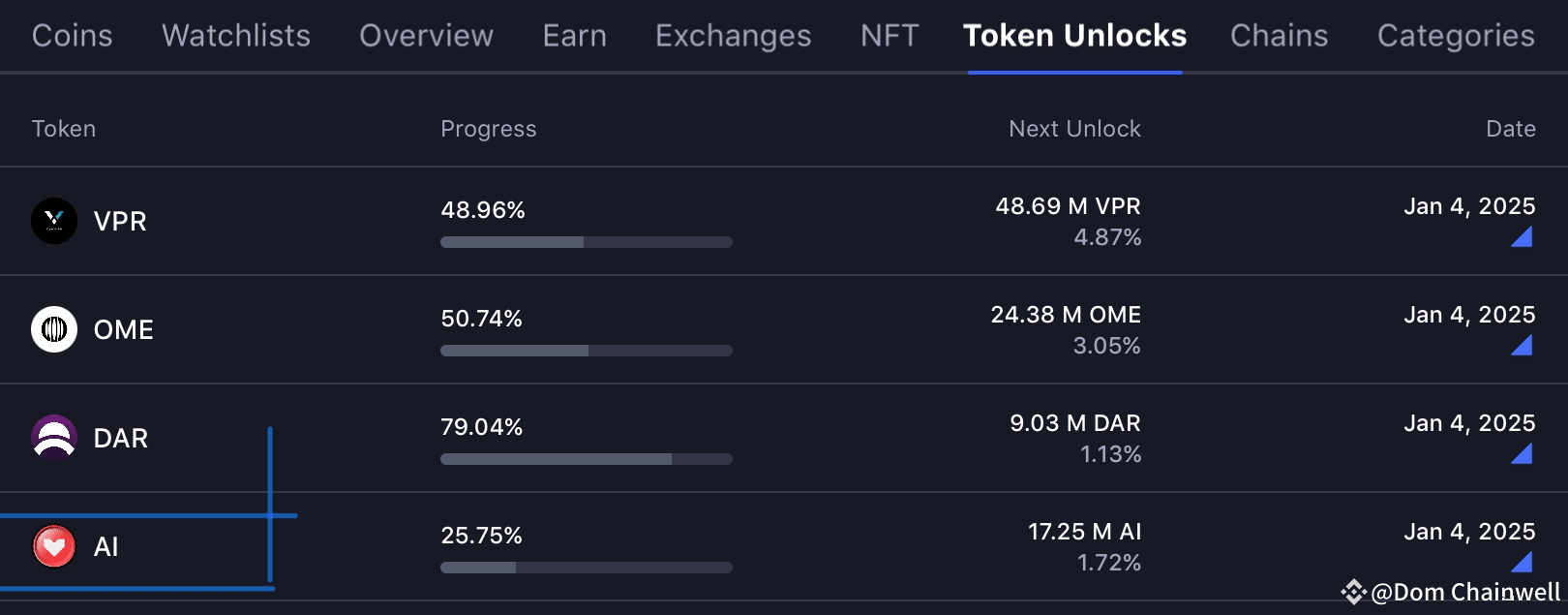Click blue triangle indicator in DAR row
This screenshot has height=615, width=1568.
pos(1523,453)
